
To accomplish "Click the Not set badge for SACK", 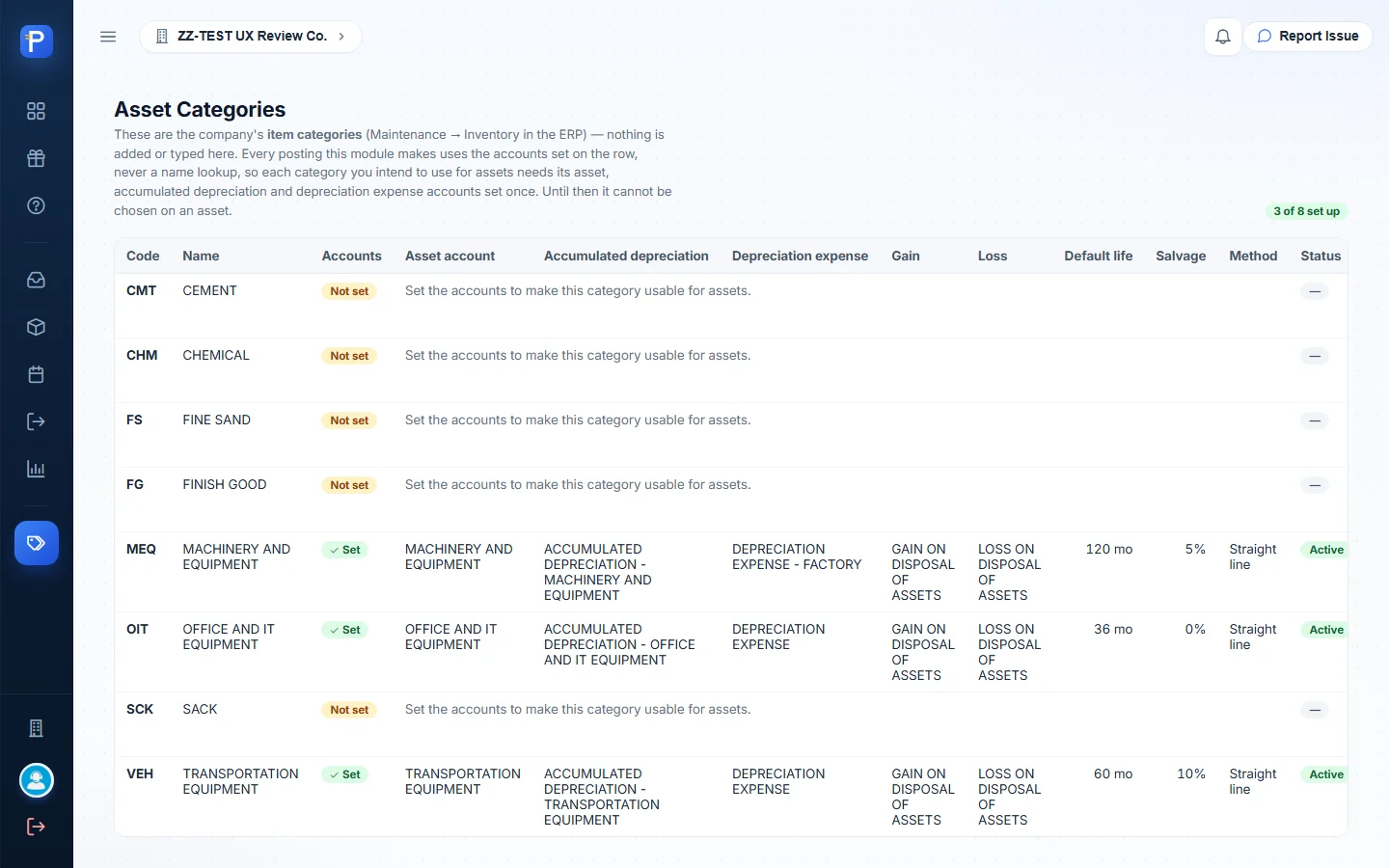I will pos(349,710).
